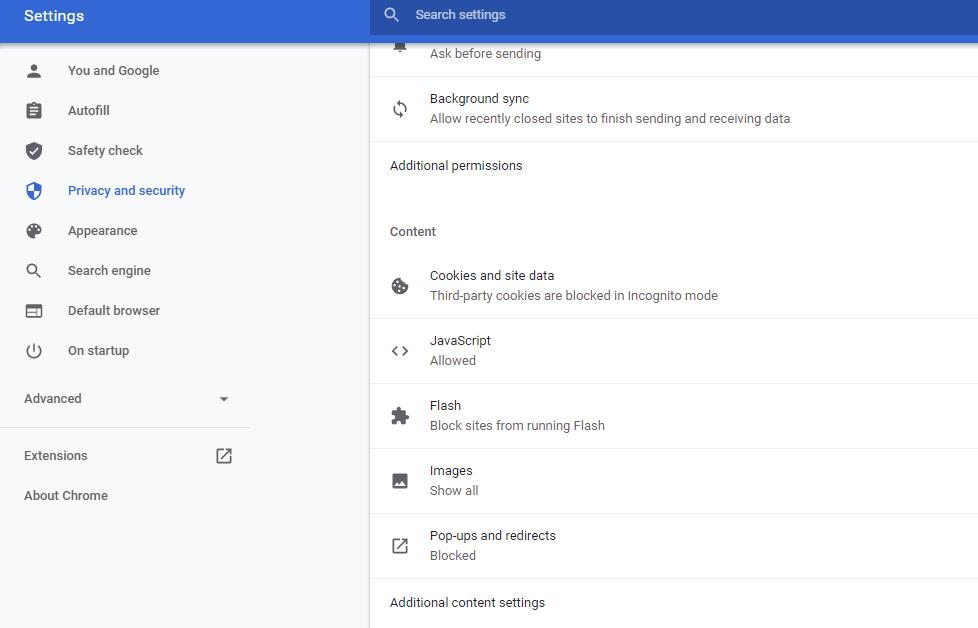Expand the Advanced section arrow in sidebar
Viewport: 978px width, 628px height.
tap(224, 399)
